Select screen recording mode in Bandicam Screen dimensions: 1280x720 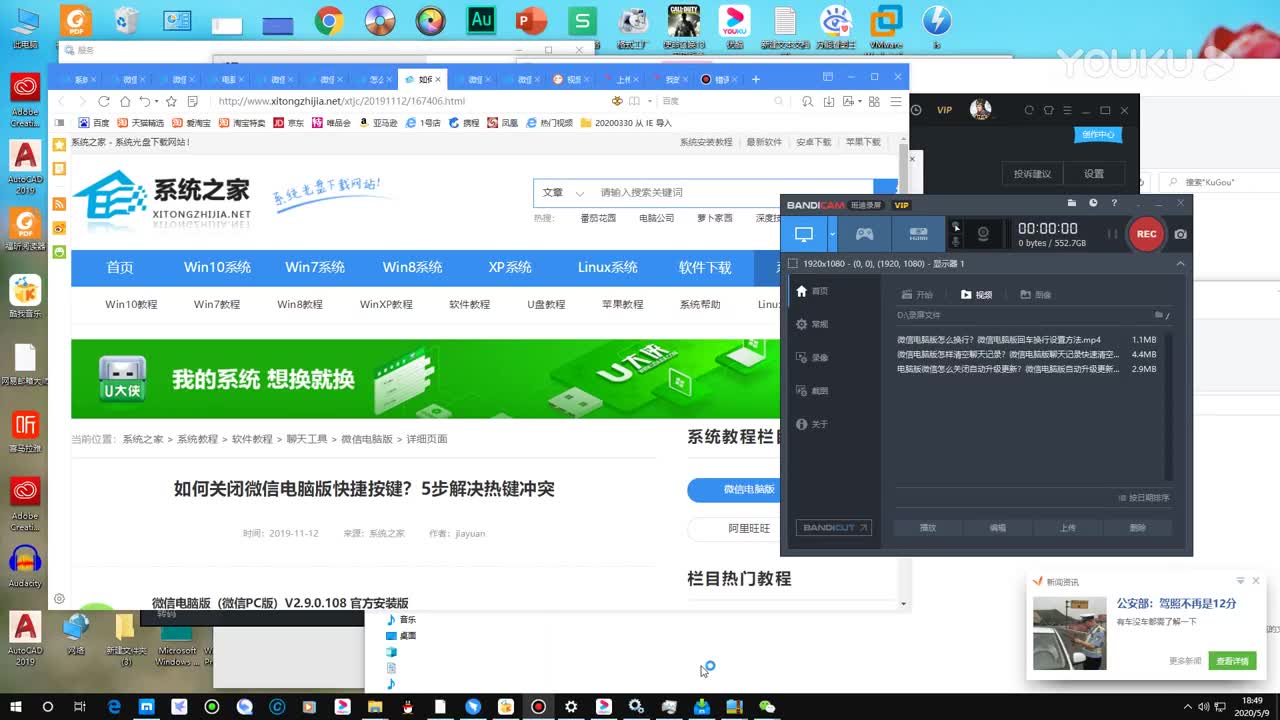804,234
